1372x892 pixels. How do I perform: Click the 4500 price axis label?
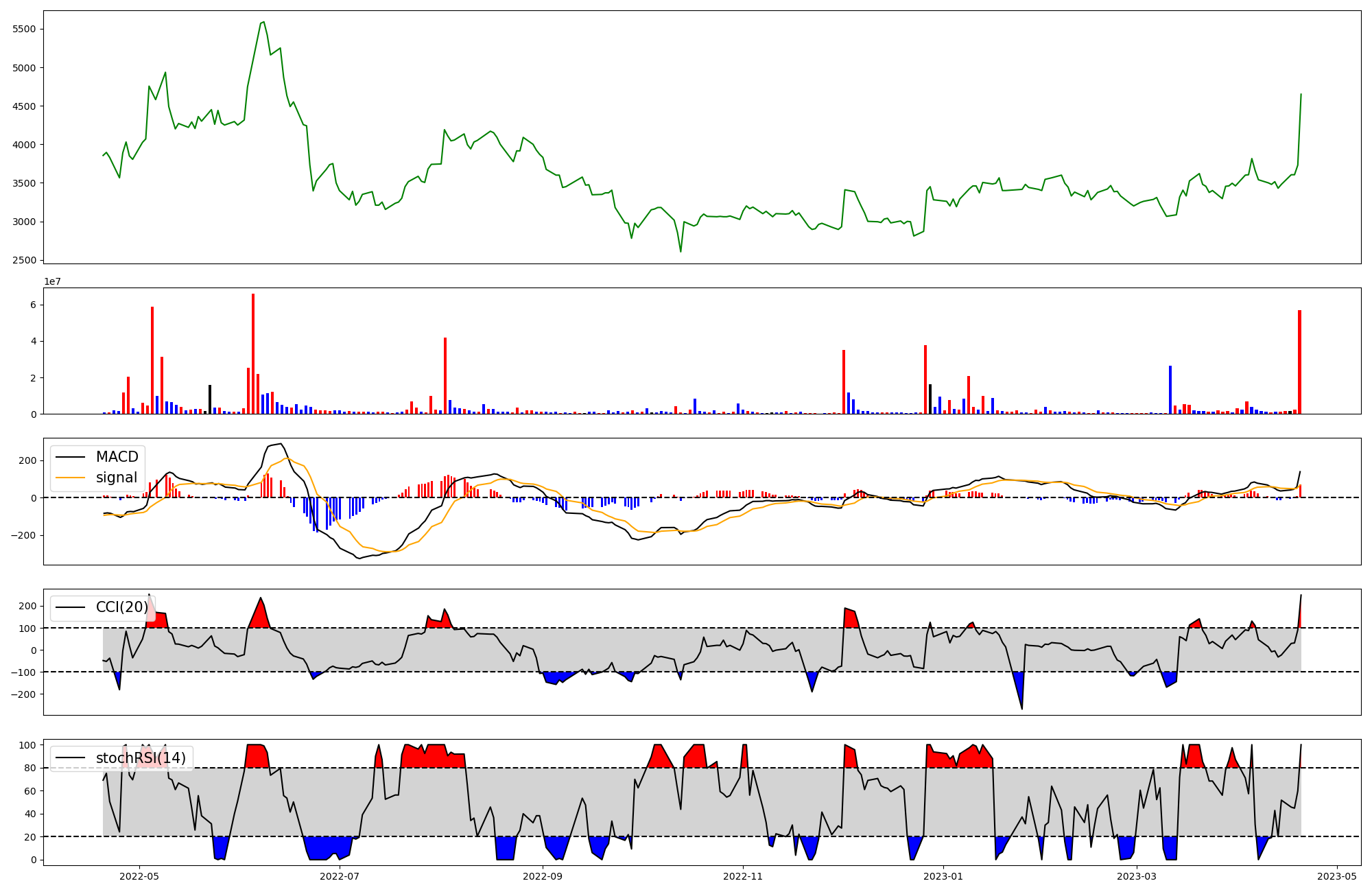(x=24, y=106)
